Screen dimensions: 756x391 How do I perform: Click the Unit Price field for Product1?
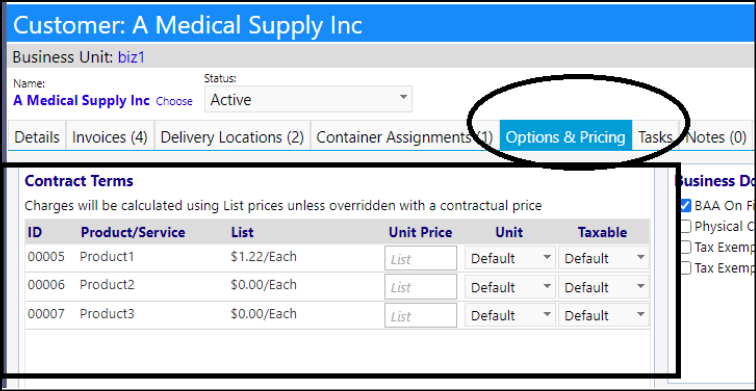[x=420, y=258]
